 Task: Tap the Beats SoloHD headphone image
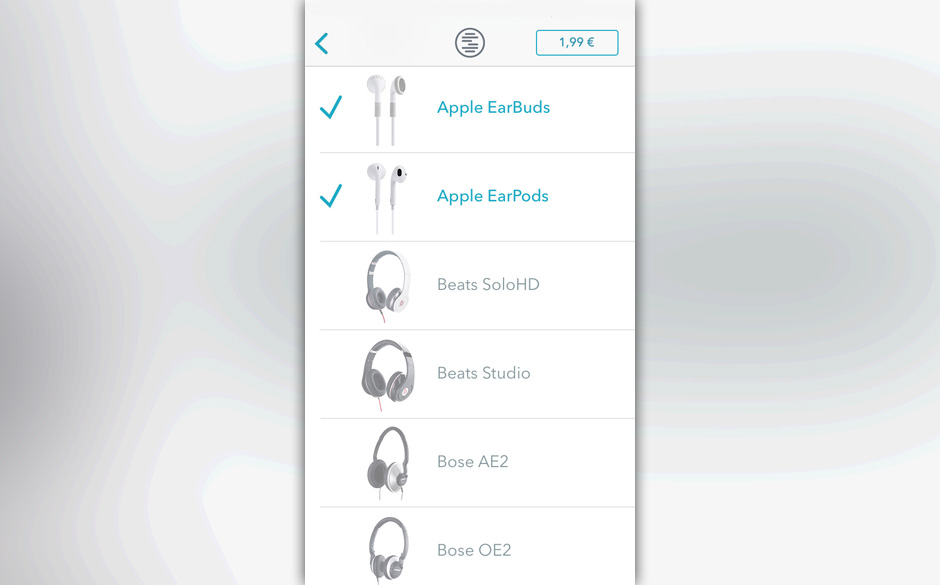tap(387, 286)
